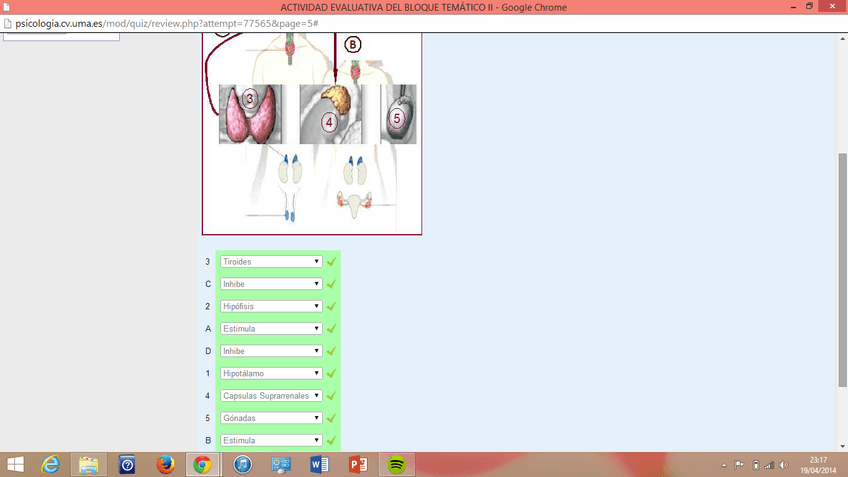Open the dropdown for item 1 showing Hipotálamo
This screenshot has width=848, height=477.
271,374
